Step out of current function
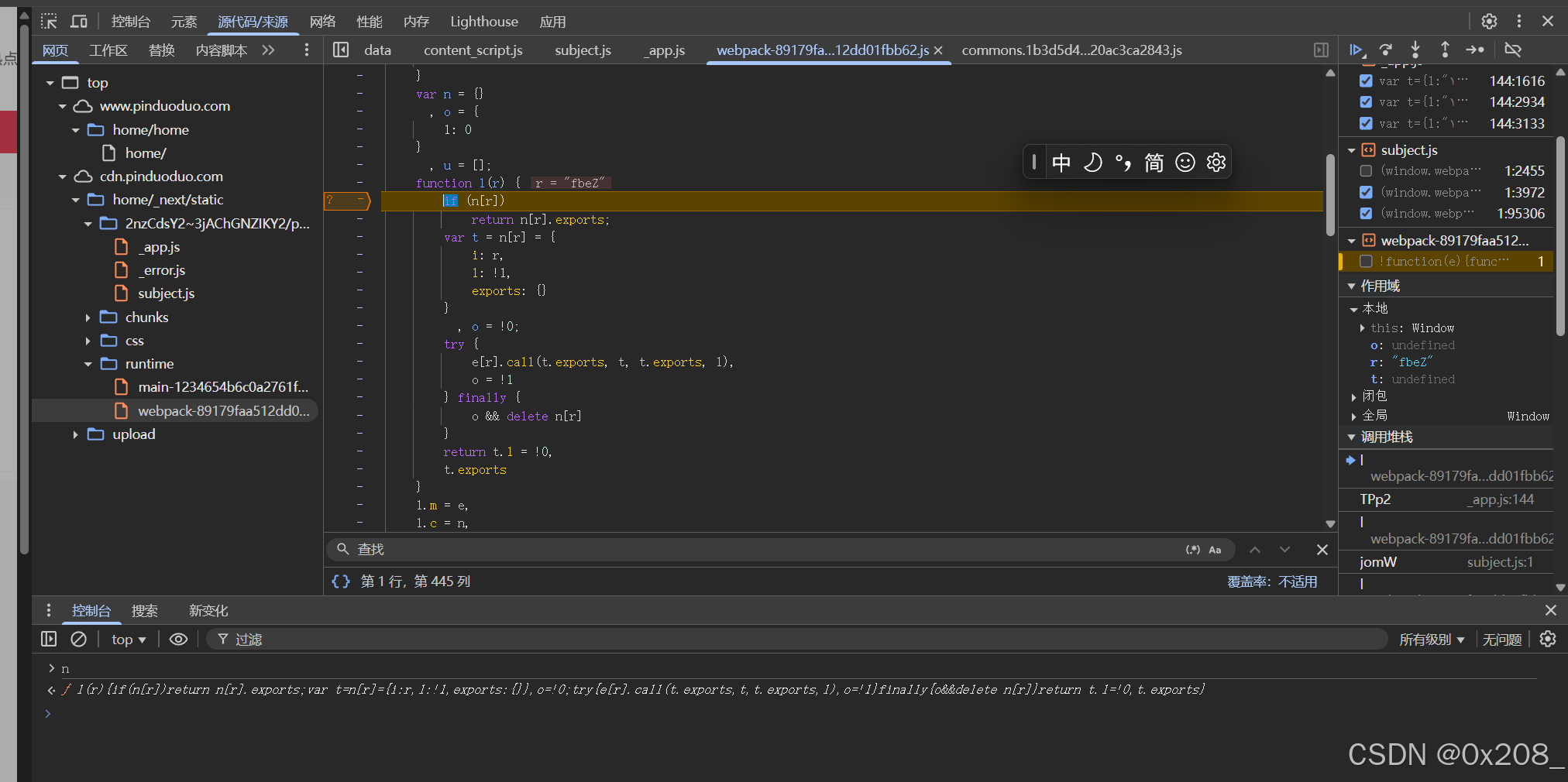The image size is (1568, 782). 1445,50
